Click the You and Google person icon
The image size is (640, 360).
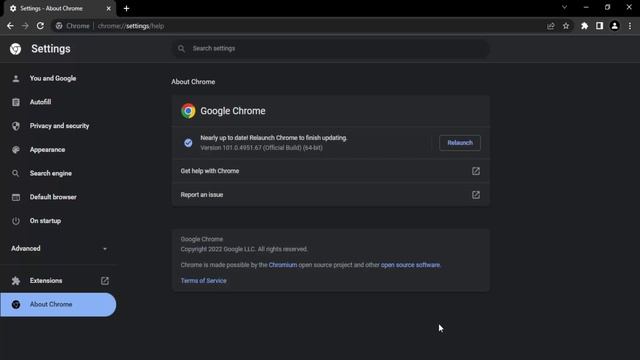coord(16,78)
